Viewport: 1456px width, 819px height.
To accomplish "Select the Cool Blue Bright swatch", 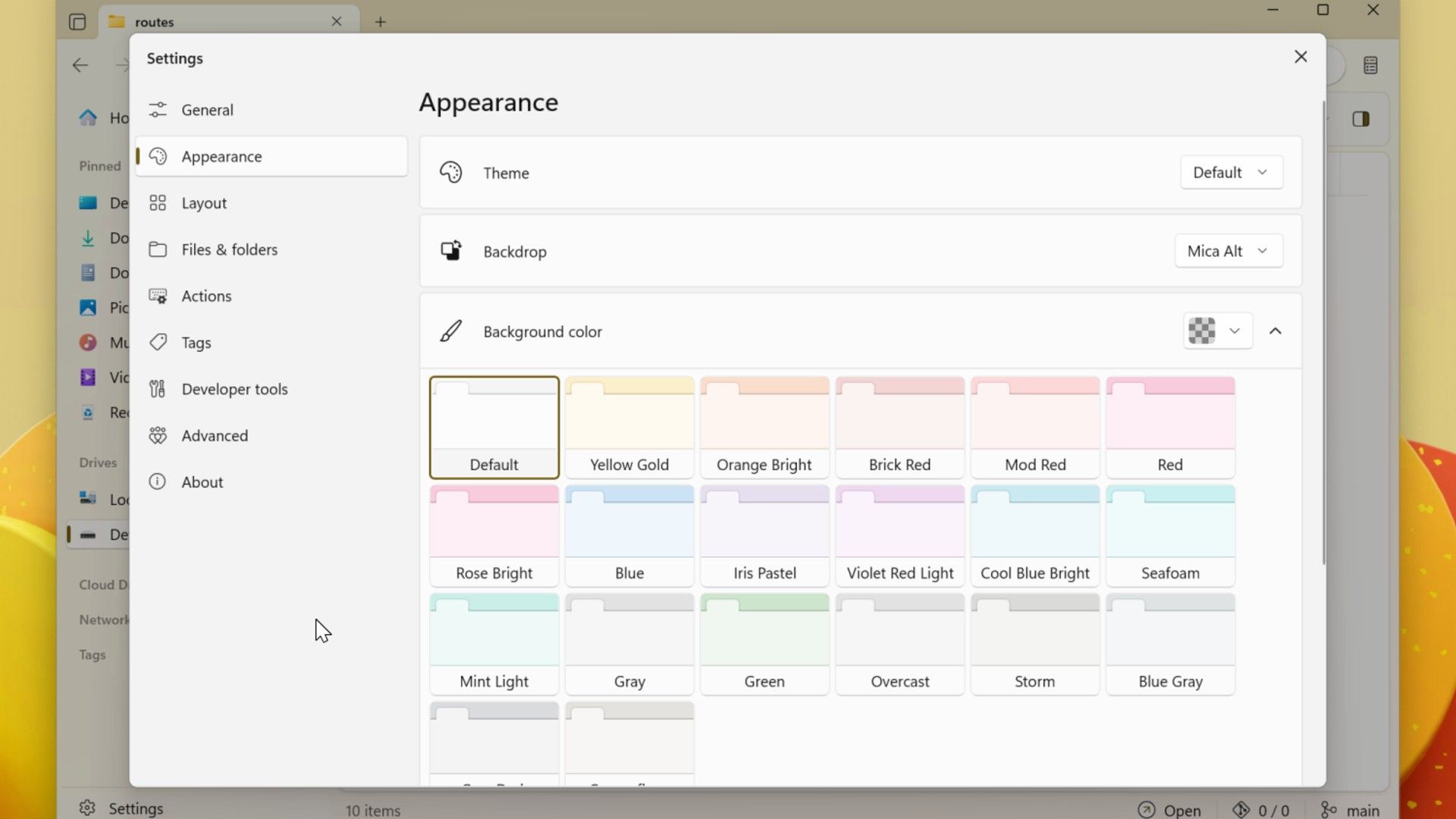I will pyautogui.click(x=1035, y=536).
